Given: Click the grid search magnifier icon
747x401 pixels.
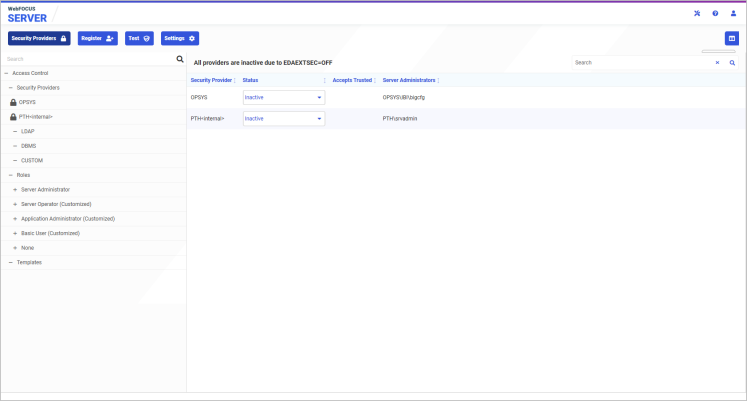Looking at the screenshot, I should [732, 63].
